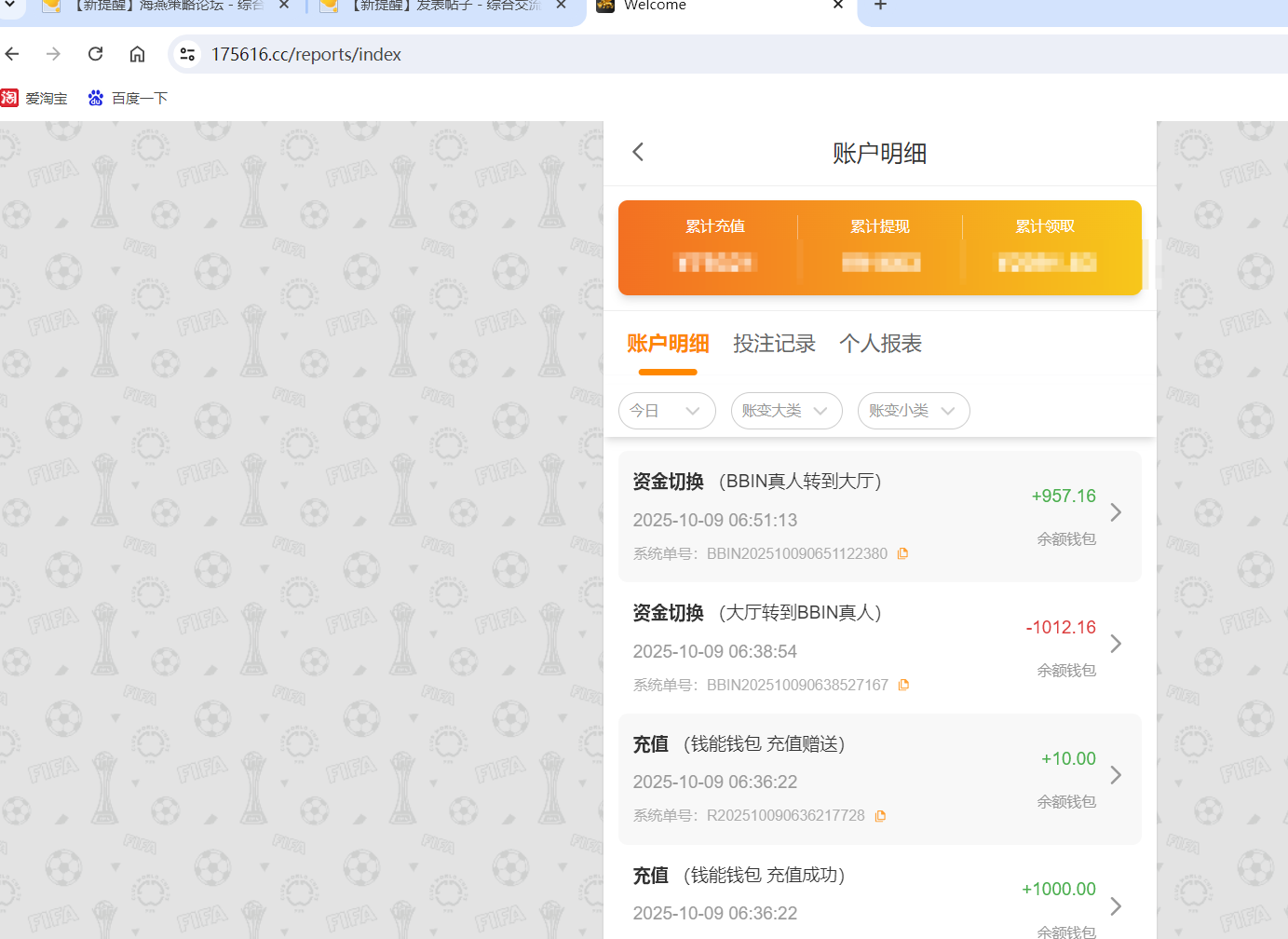Viewport: 1288px width, 939px height.
Task: Open the browser home page
Action: tap(136, 53)
